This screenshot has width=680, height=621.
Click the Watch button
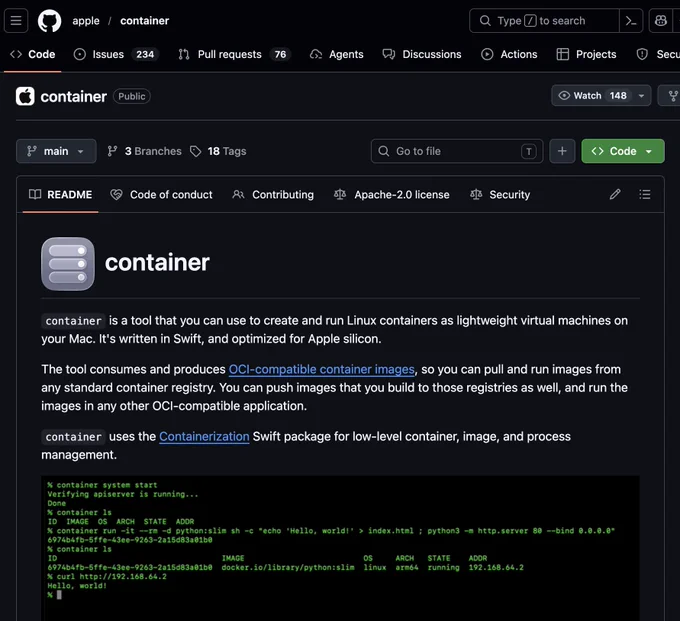click(x=592, y=95)
